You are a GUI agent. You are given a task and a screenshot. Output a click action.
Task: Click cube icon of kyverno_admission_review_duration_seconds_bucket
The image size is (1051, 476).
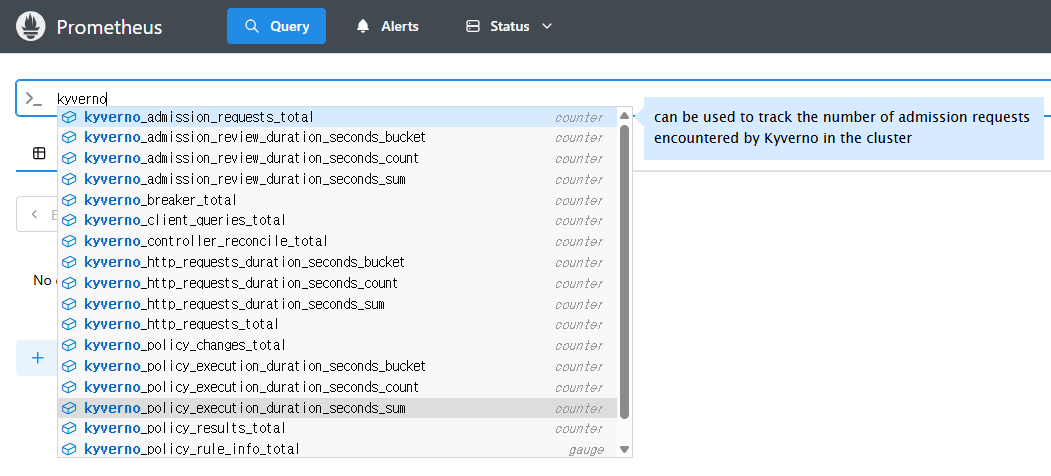coord(69,137)
